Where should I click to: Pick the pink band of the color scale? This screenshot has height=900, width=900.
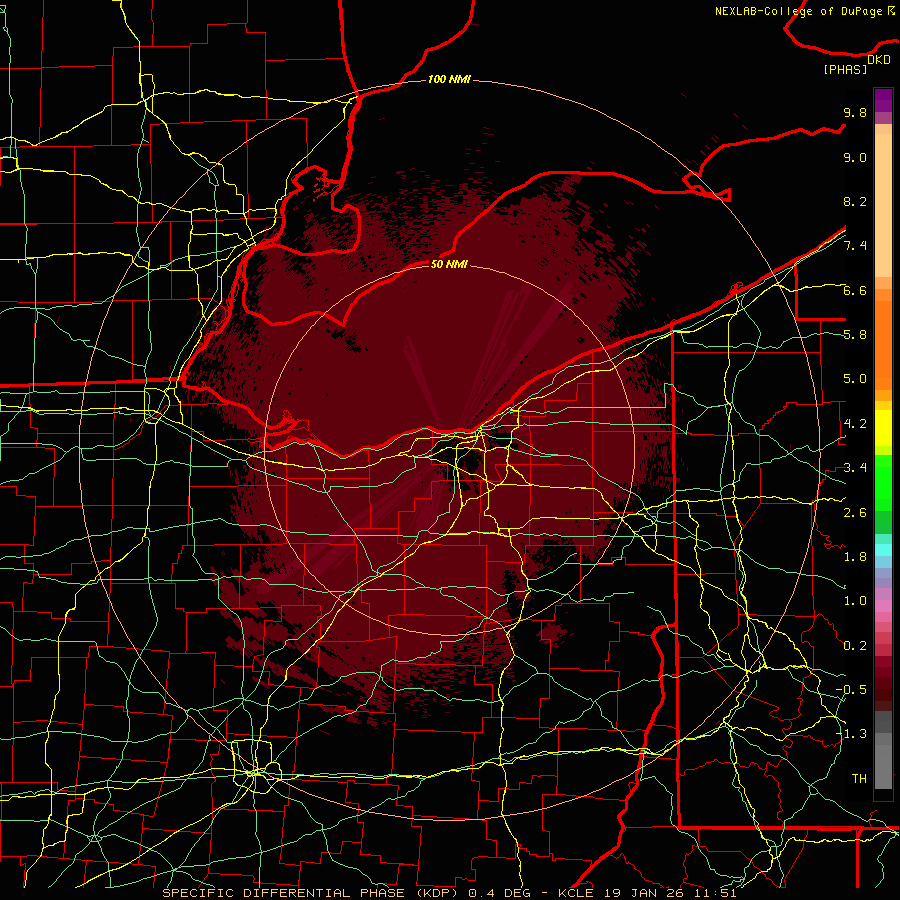tap(883, 606)
